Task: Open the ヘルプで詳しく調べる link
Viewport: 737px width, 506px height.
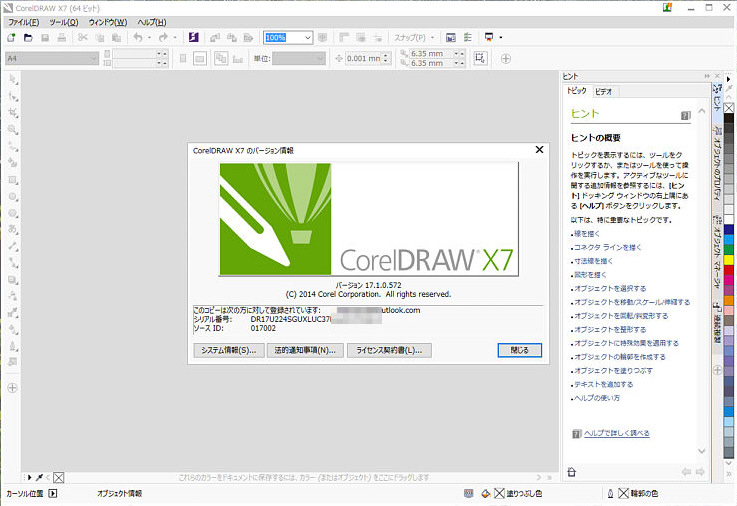Action: pos(617,434)
